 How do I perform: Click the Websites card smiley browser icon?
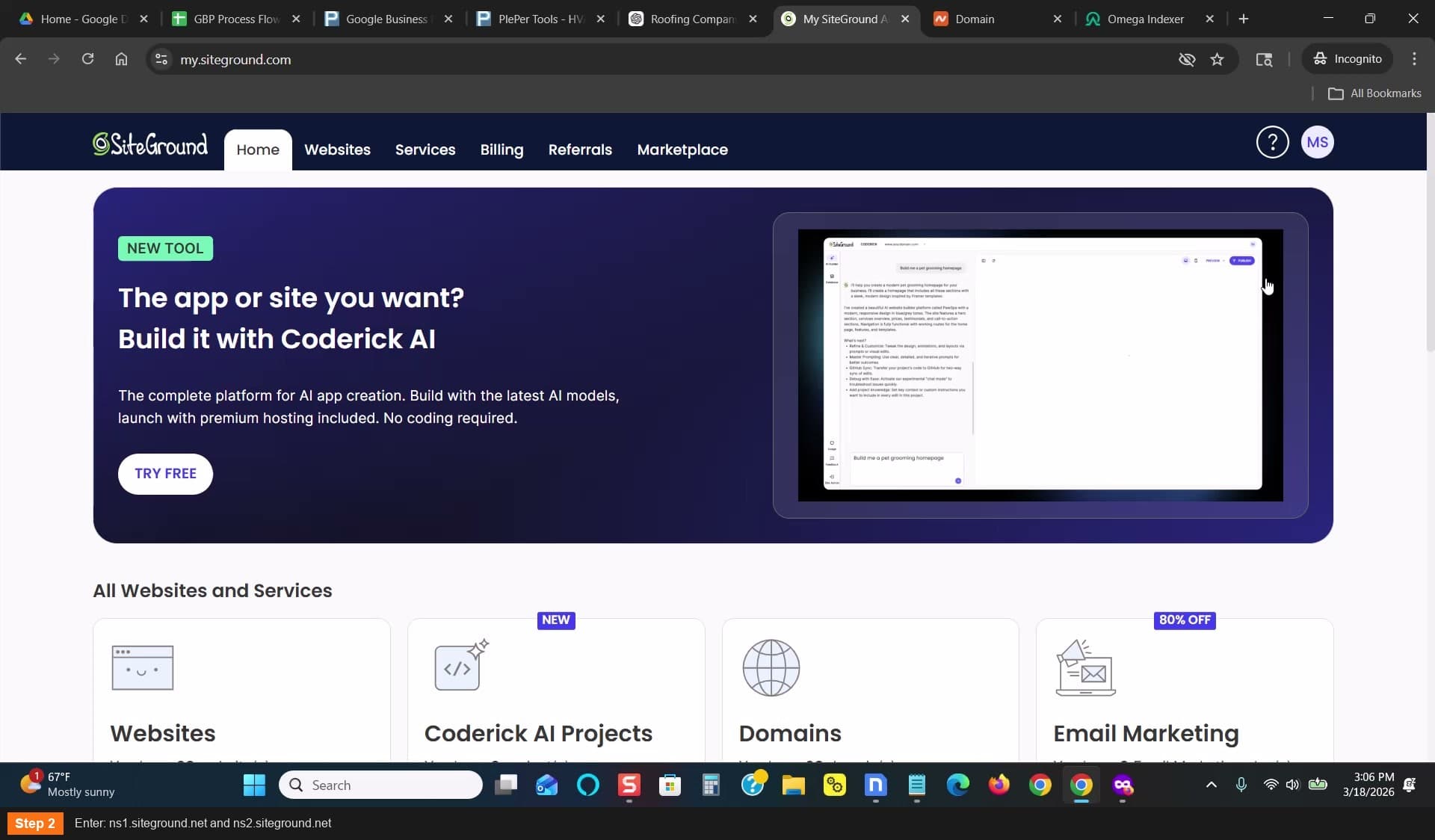click(142, 667)
